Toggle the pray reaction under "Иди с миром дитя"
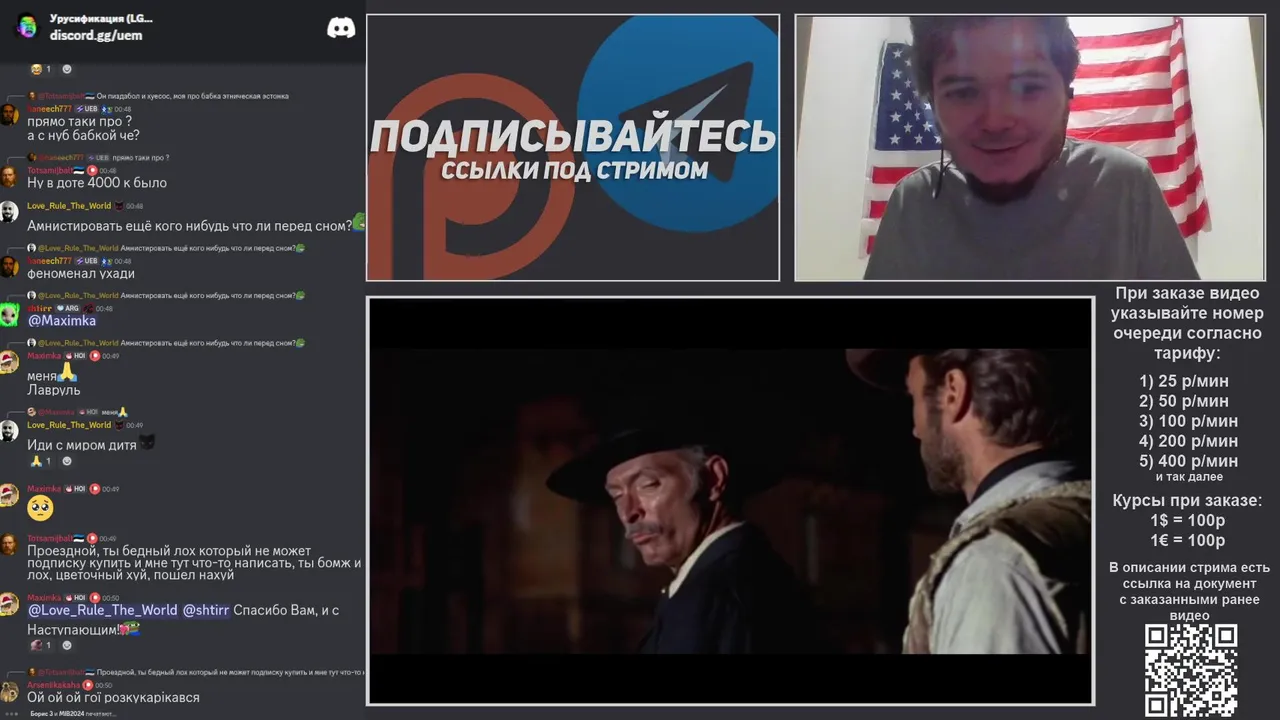 [40, 461]
